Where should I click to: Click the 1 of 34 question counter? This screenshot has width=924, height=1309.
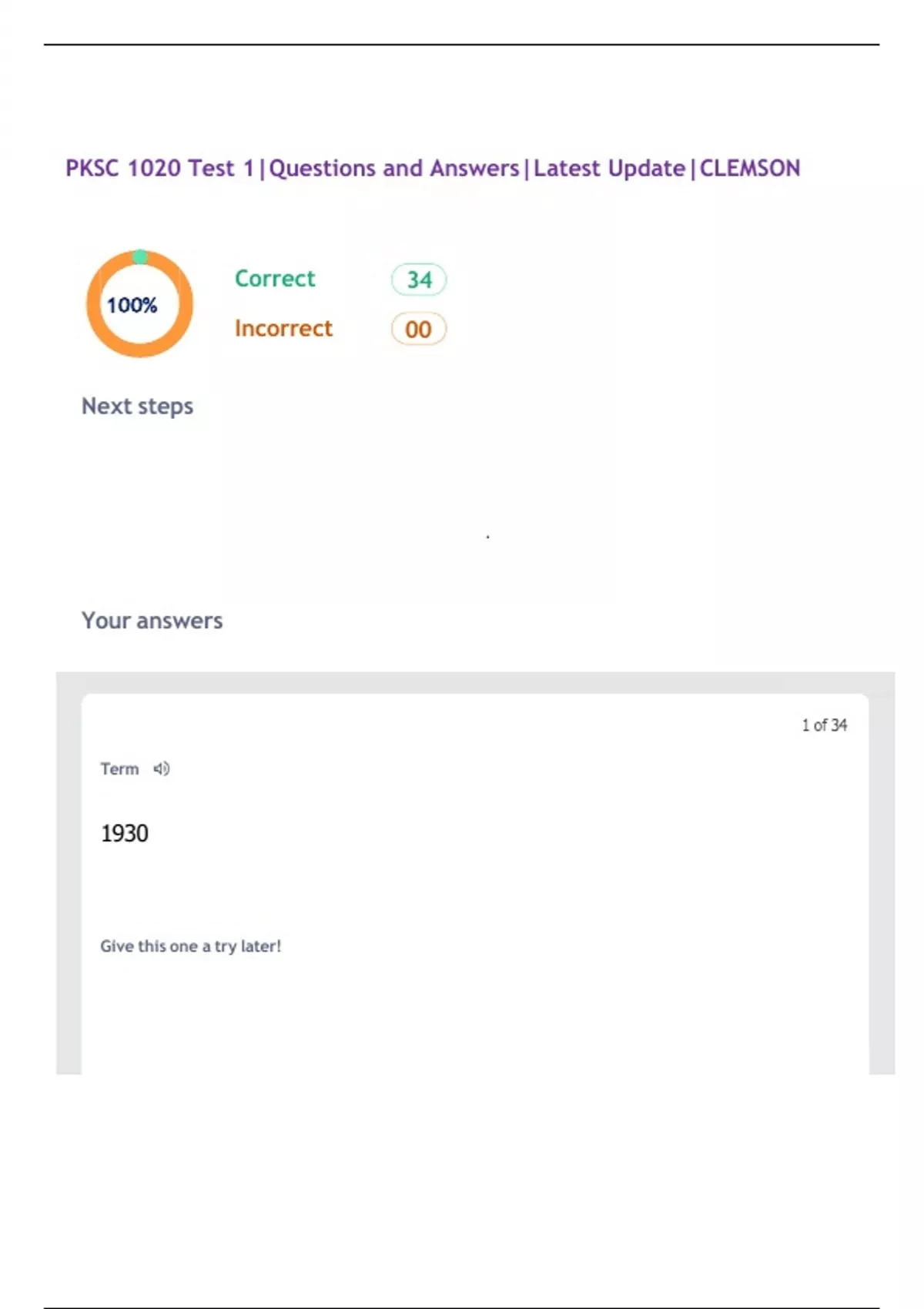[x=824, y=725]
